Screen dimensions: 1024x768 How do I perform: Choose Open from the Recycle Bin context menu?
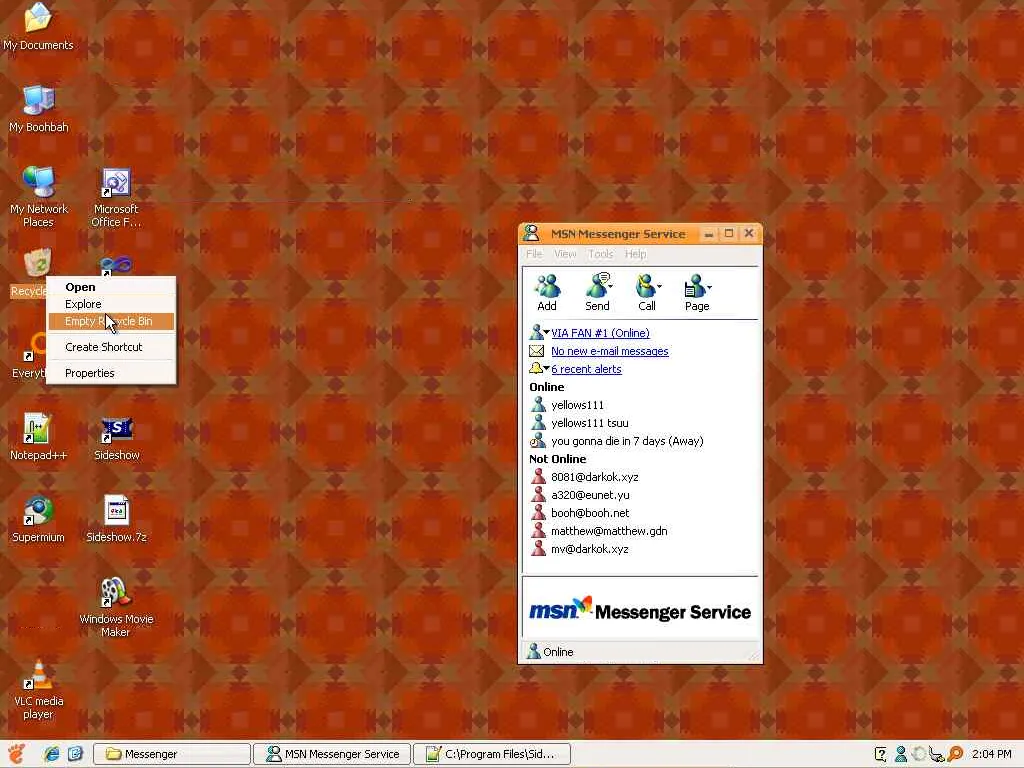pos(111,287)
